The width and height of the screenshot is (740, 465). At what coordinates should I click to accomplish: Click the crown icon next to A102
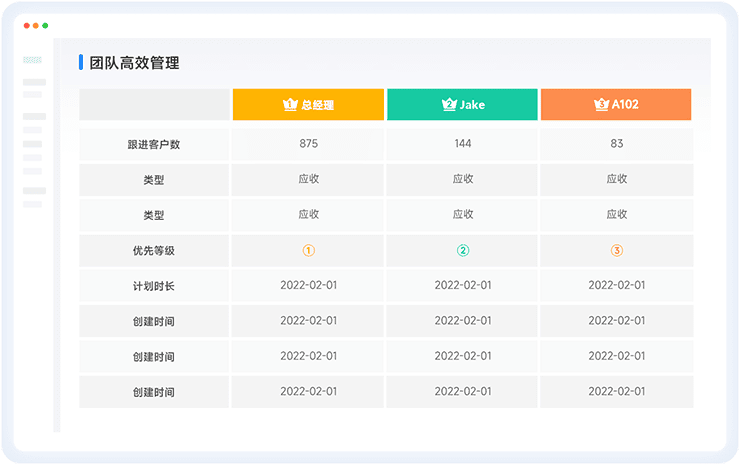(x=601, y=105)
